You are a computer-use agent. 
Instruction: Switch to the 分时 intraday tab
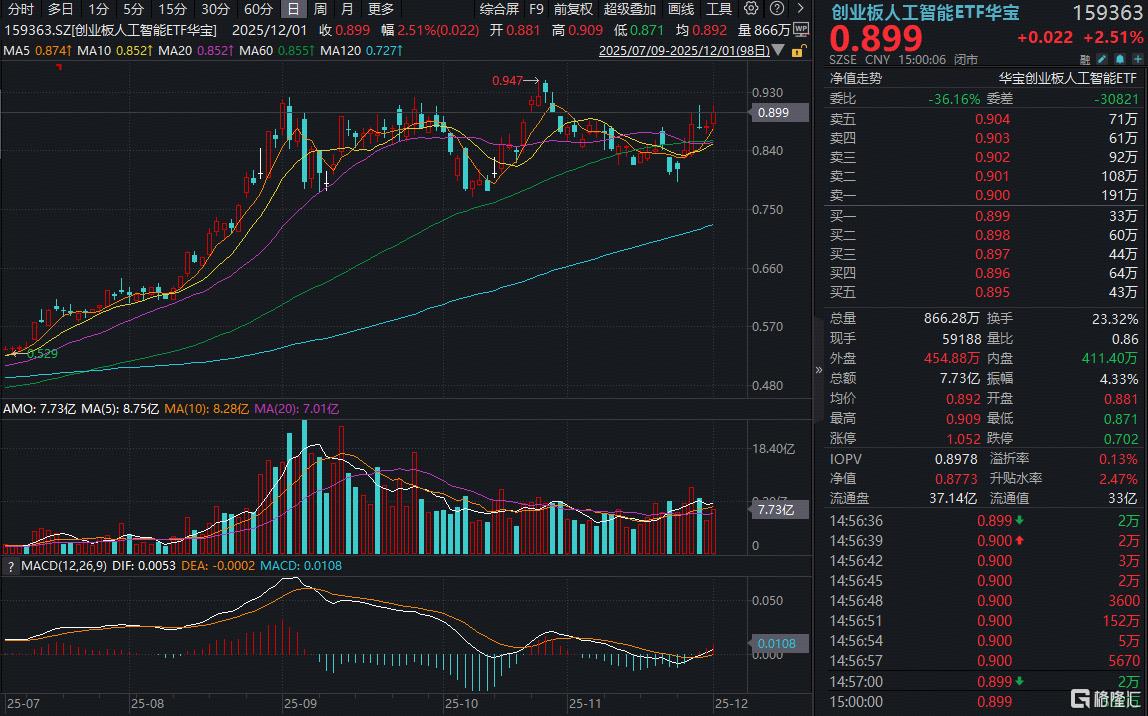click(x=20, y=9)
